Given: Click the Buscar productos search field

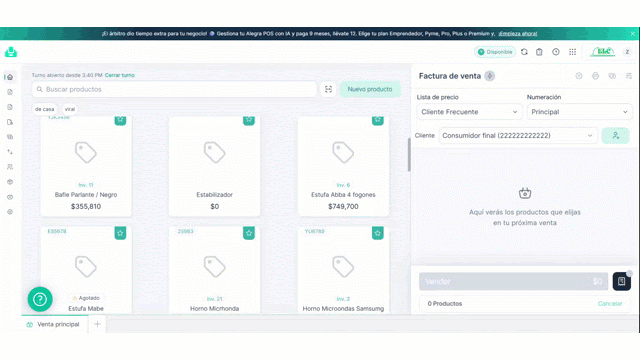Looking at the screenshot, I should [x=174, y=89].
